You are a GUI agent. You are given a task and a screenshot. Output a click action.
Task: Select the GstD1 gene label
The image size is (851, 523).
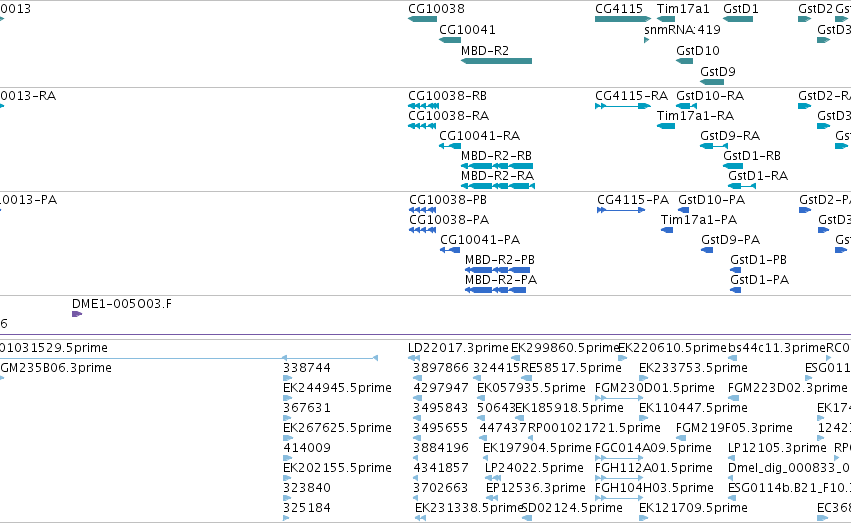coord(741,9)
